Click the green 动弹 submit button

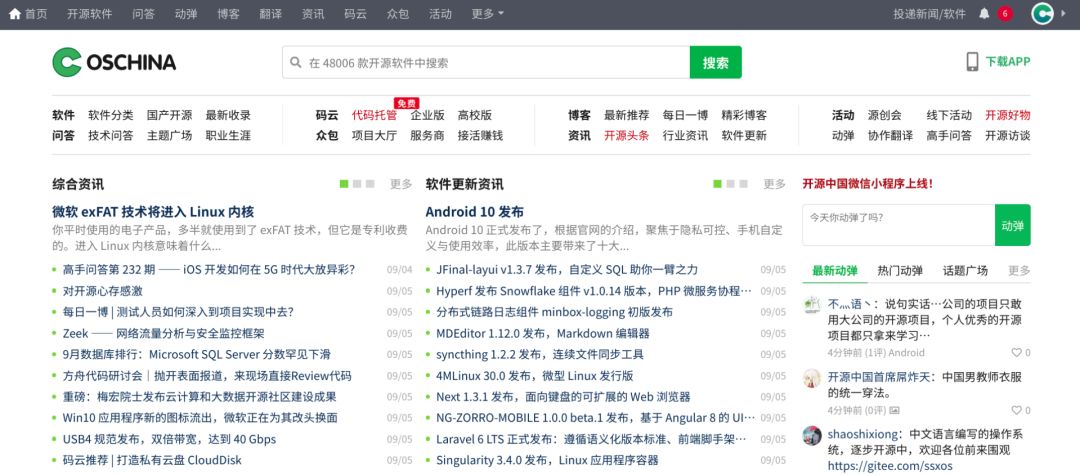tap(1012, 225)
